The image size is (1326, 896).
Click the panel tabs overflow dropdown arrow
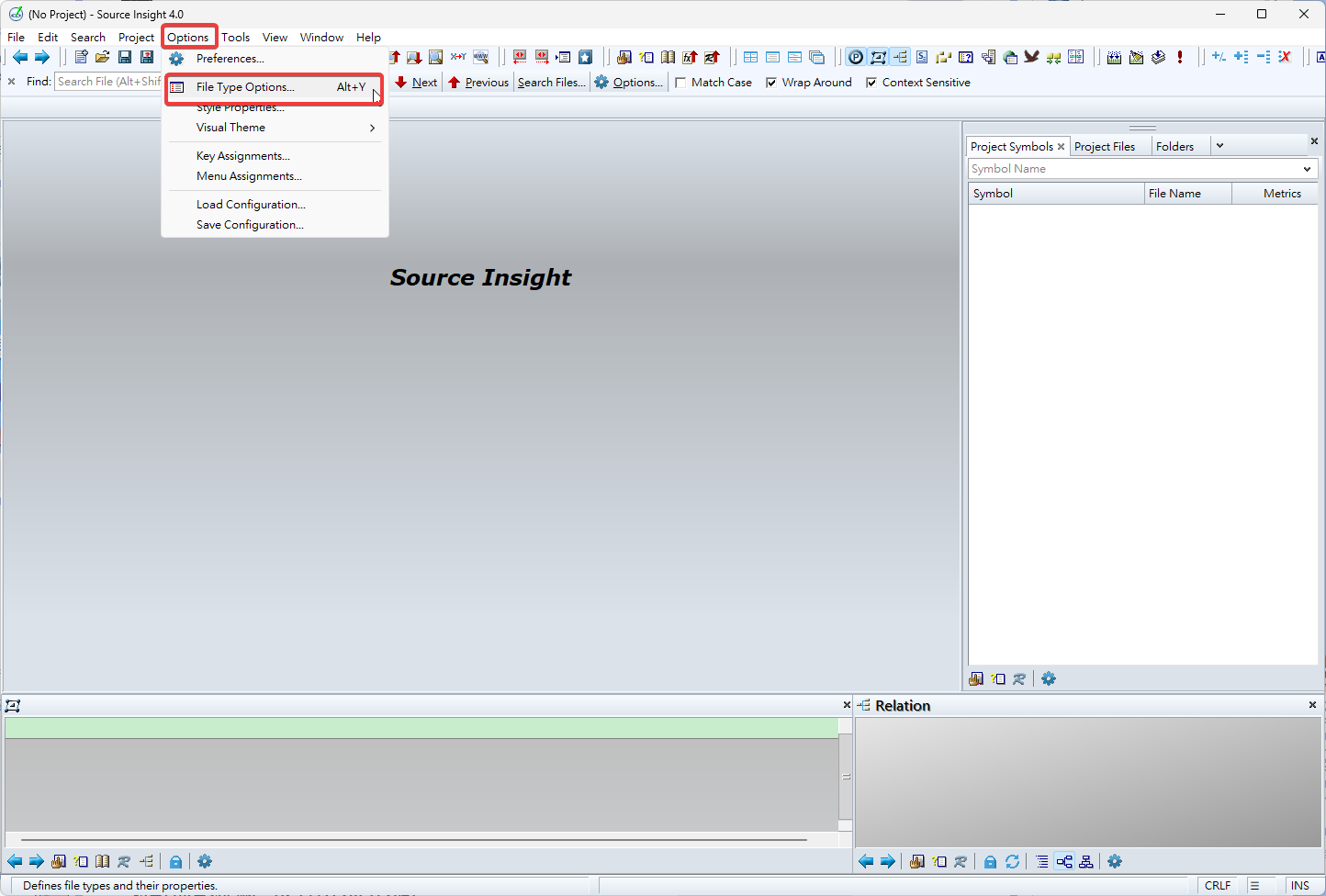coord(1219,146)
